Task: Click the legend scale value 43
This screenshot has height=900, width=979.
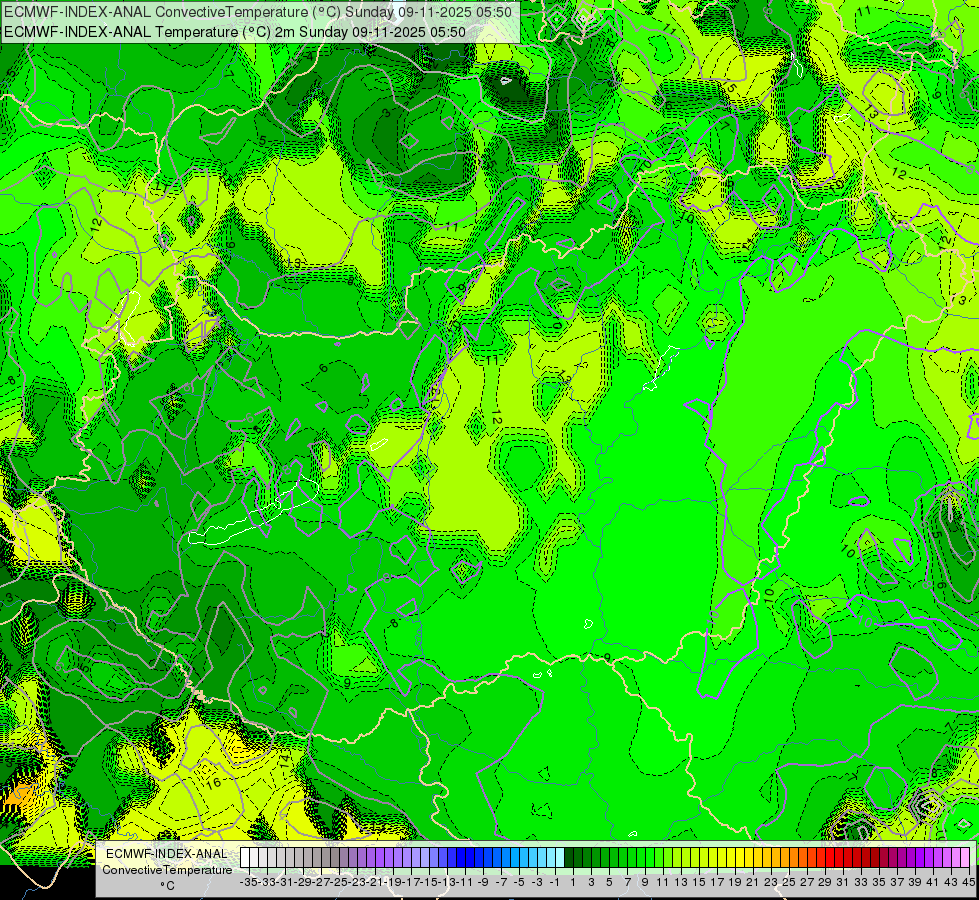Action: (951, 882)
